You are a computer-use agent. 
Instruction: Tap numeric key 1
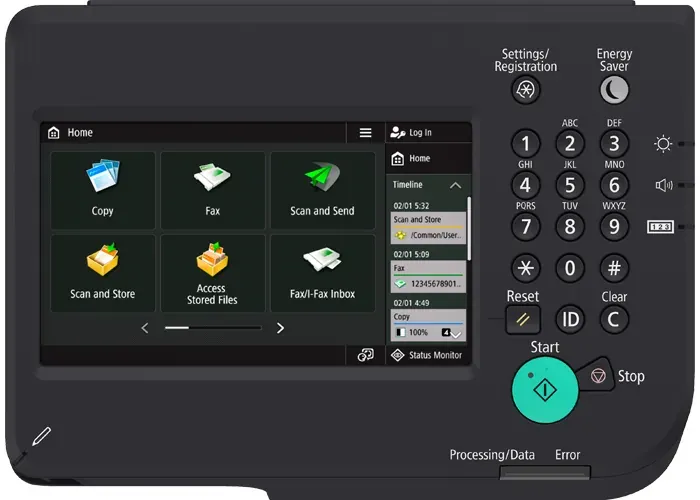pyautogui.click(x=525, y=144)
